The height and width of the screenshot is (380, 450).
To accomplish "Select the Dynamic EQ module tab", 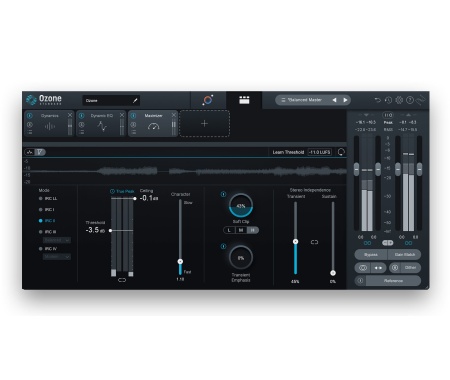I will tap(101, 123).
